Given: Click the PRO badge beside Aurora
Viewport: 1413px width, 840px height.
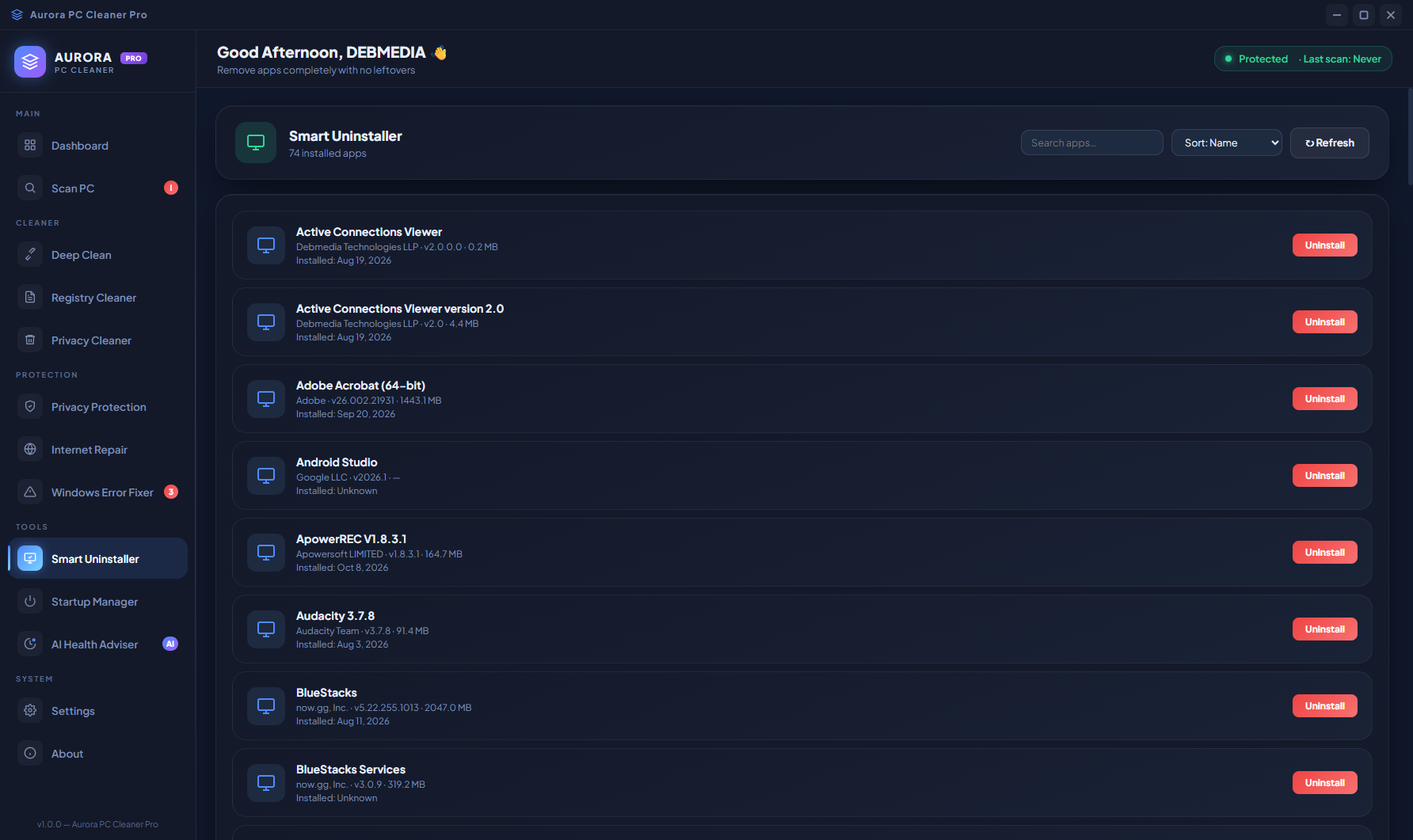Looking at the screenshot, I should (134, 58).
